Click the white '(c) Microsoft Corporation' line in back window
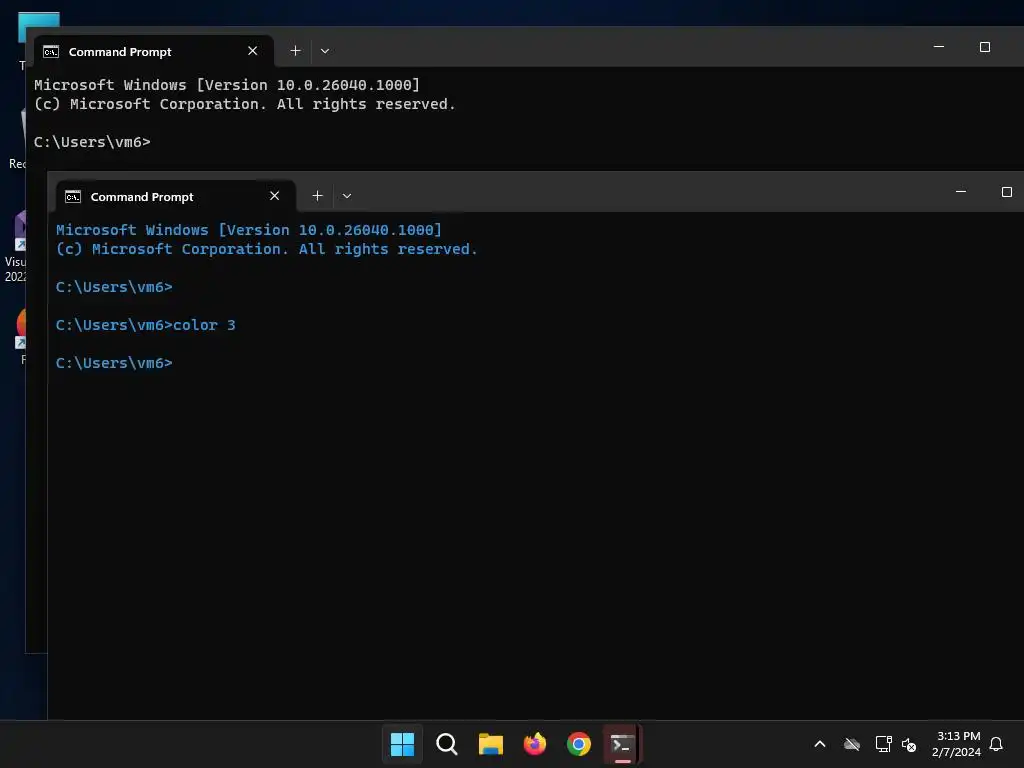 (244, 104)
